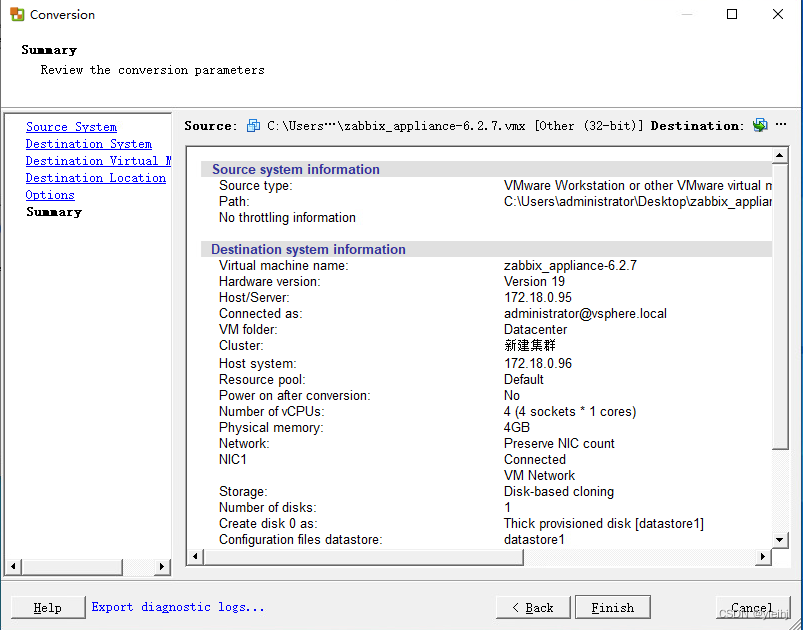The width and height of the screenshot is (803, 630).
Task: Select the Thick provisioned disk value
Action: [x=604, y=523]
